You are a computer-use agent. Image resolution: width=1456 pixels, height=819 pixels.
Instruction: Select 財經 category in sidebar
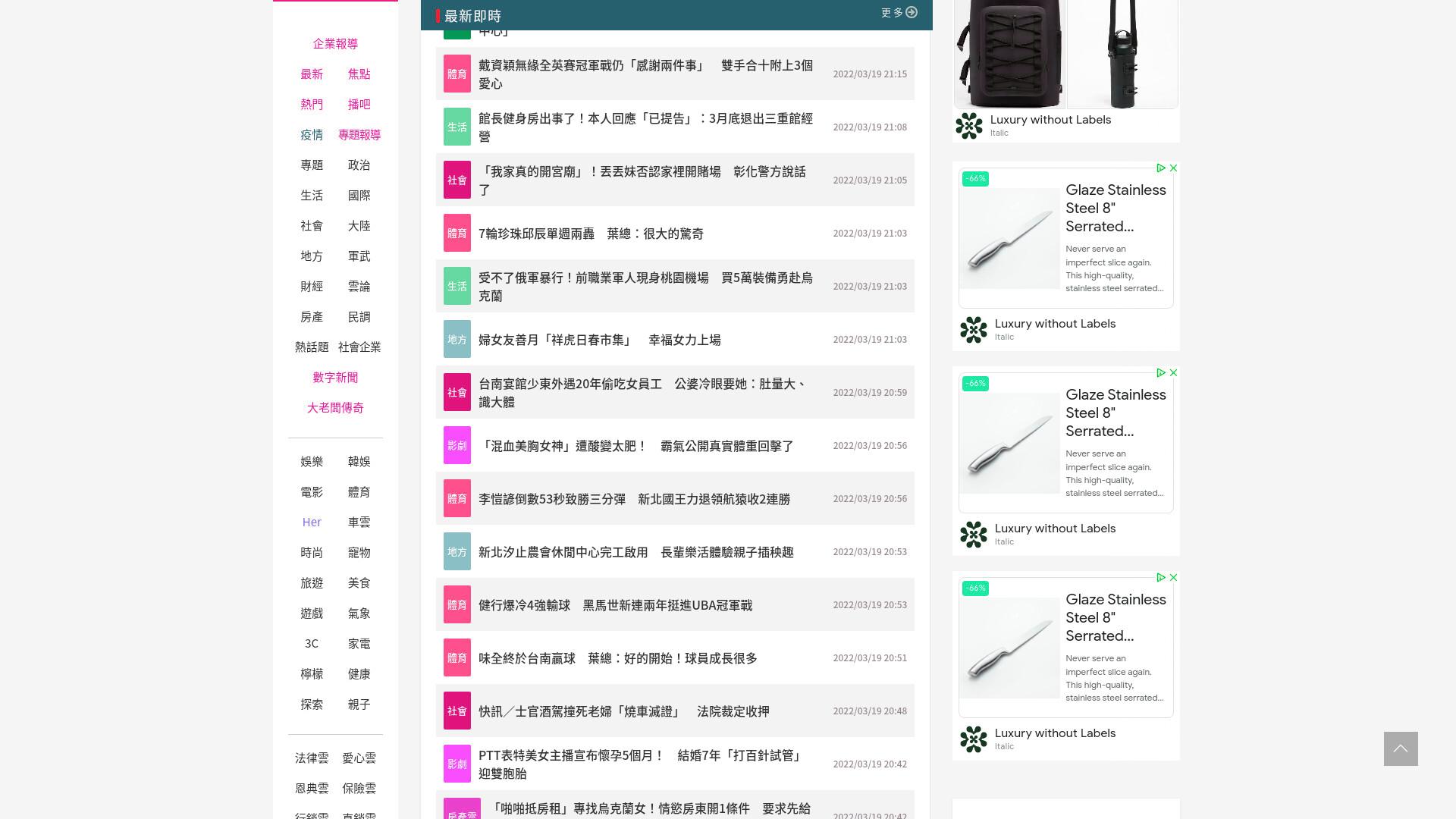(312, 287)
